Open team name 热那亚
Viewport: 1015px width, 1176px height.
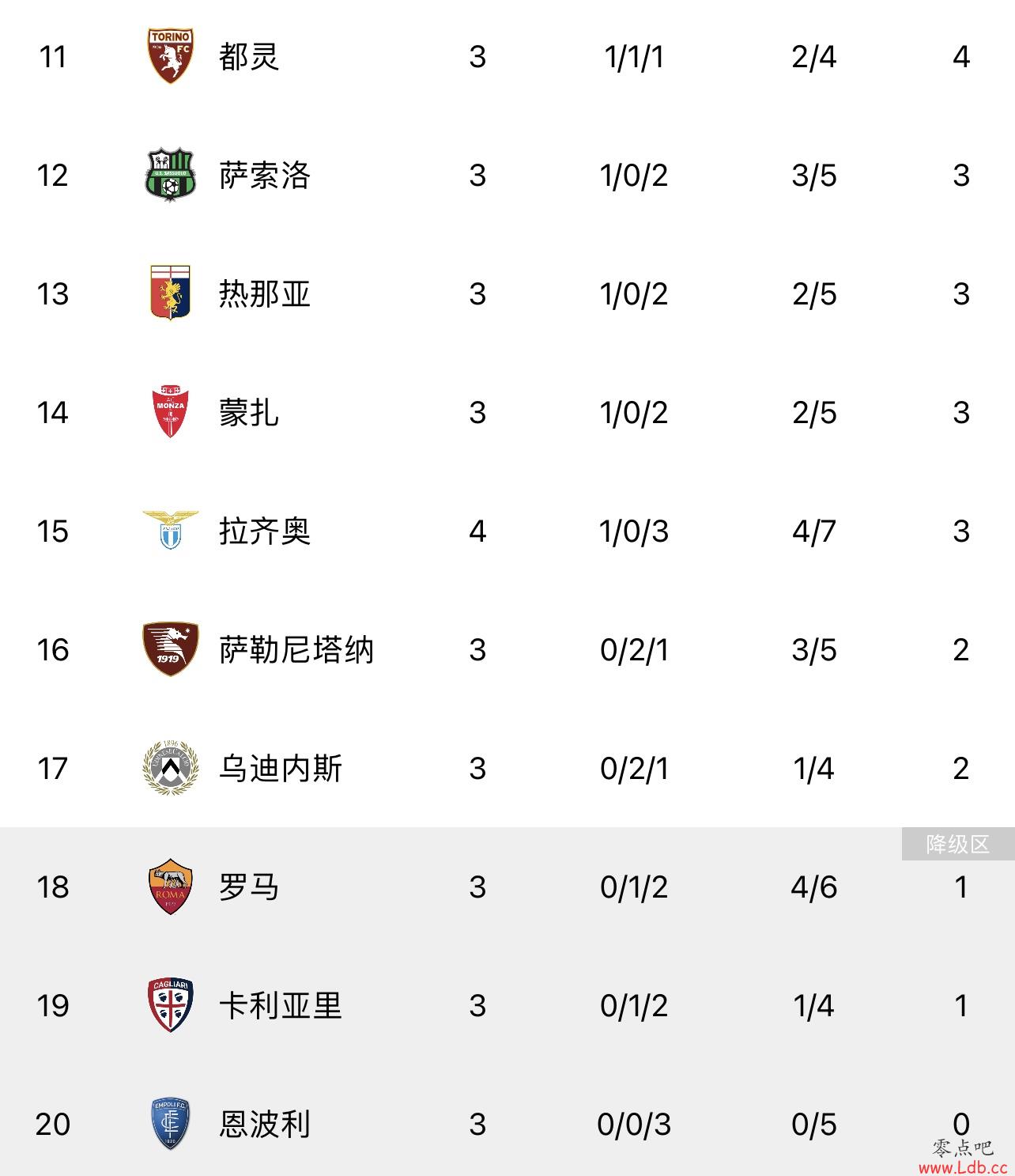pyautogui.click(x=265, y=294)
